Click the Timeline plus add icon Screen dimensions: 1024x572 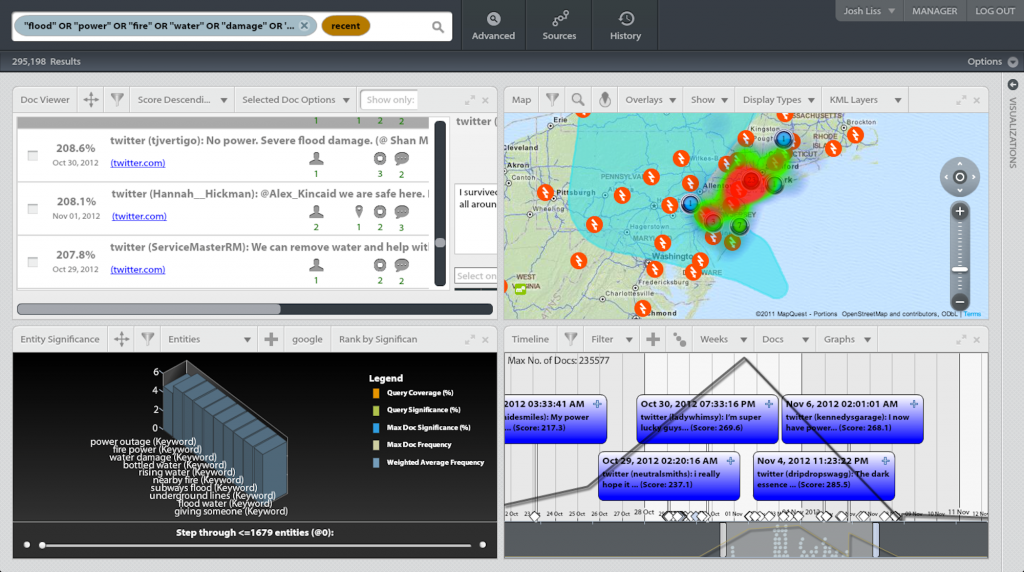[x=652, y=339]
